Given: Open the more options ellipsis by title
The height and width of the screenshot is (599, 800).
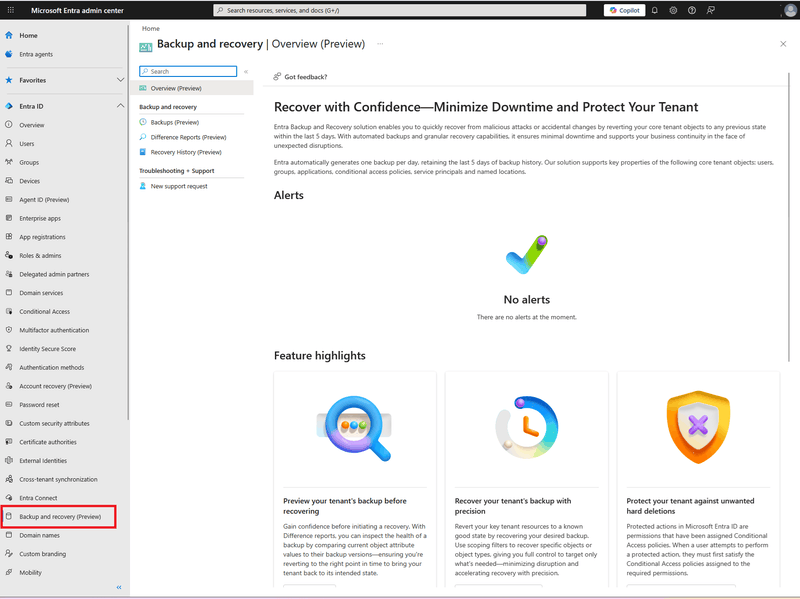Looking at the screenshot, I should [380, 44].
